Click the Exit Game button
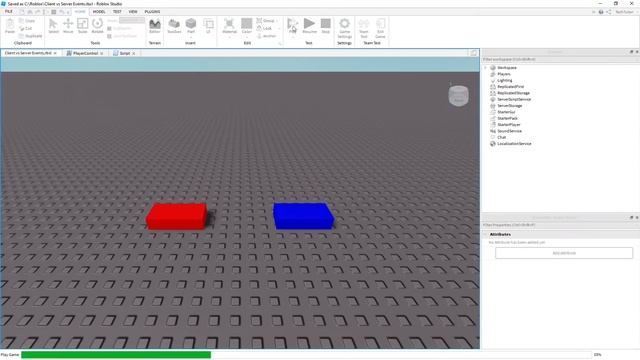This screenshot has width=640, height=360. coord(380,28)
